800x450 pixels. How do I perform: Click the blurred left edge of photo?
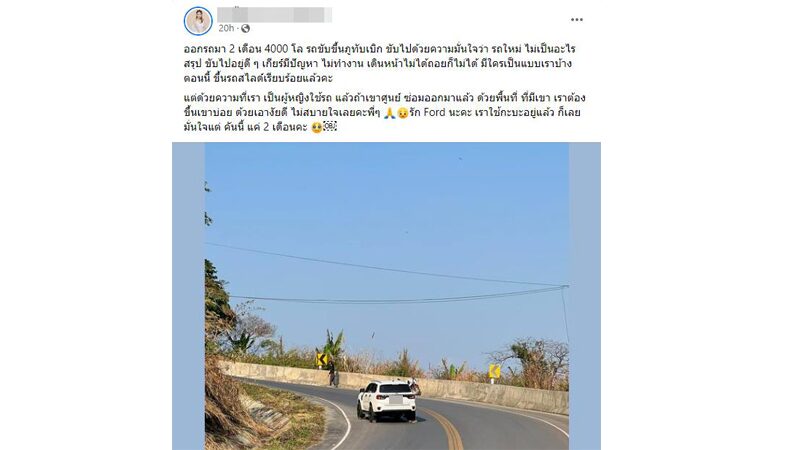(189, 296)
